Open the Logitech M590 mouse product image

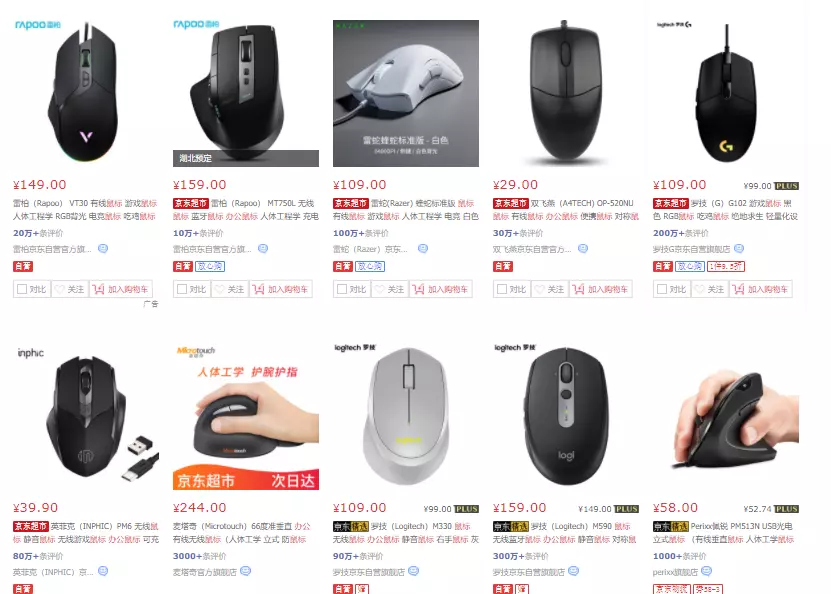point(566,416)
